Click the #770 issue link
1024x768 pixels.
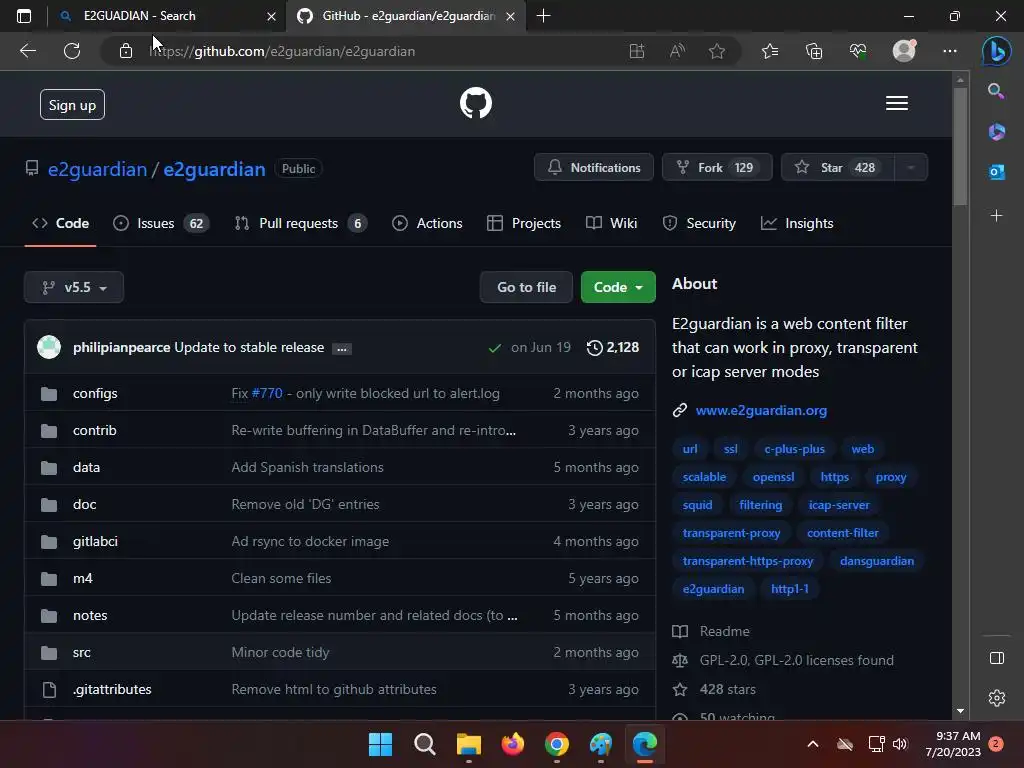267,393
